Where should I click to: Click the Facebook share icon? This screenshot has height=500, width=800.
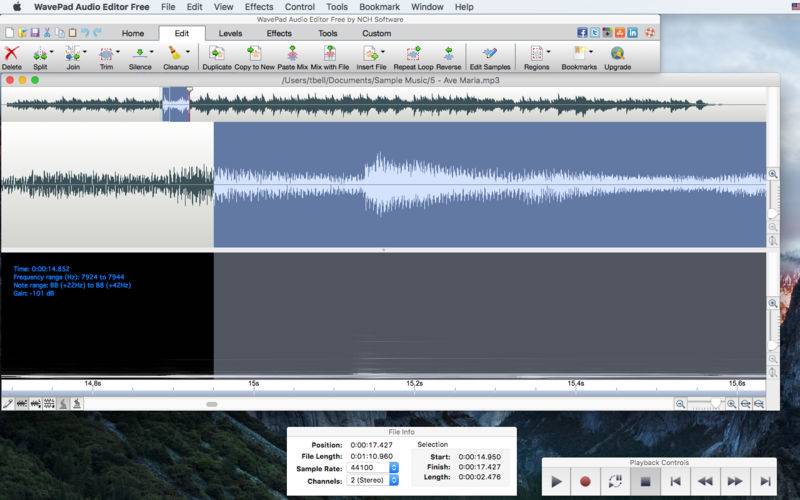(582, 33)
